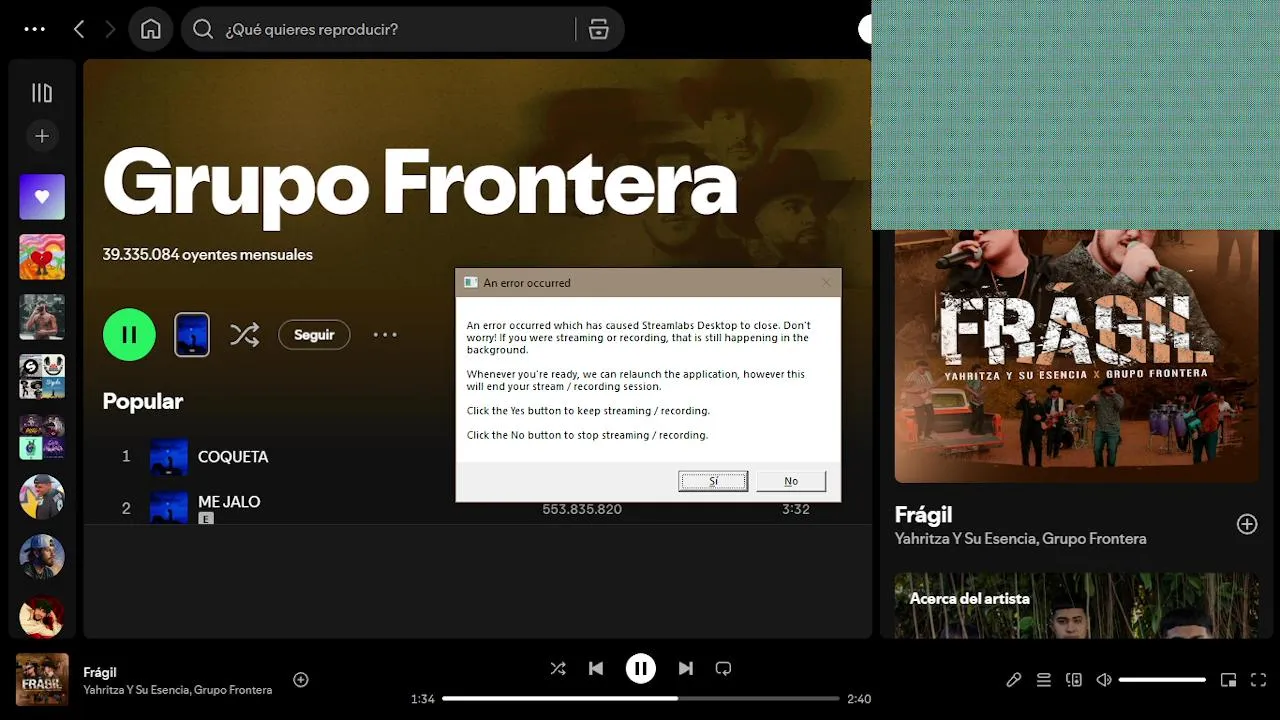Toggle repeat in player controls
This screenshot has width=1280, height=720.
point(724,668)
